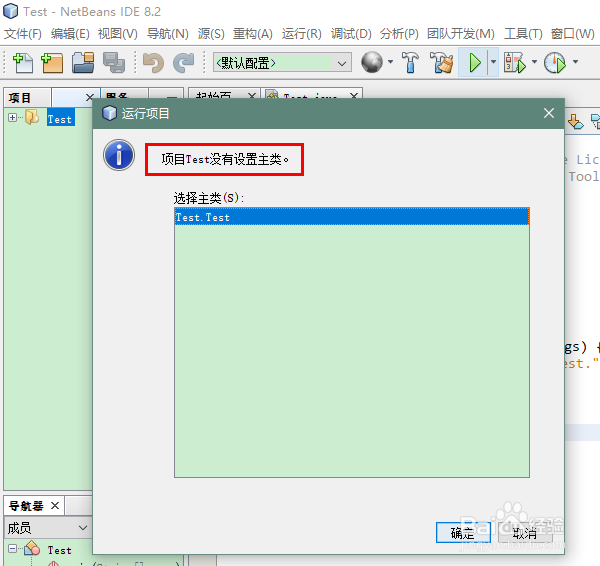Click the Build Project hammer icon
This screenshot has height=566, width=600.
pos(410,62)
